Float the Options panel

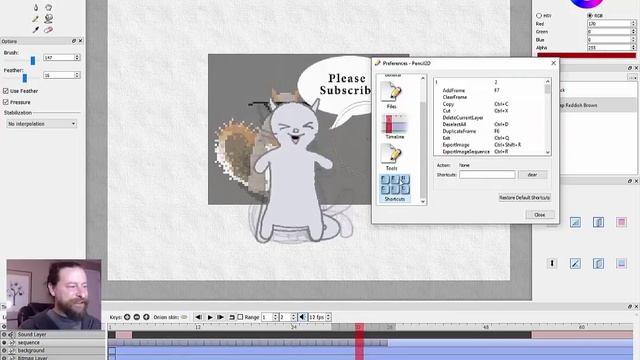(x=74, y=41)
